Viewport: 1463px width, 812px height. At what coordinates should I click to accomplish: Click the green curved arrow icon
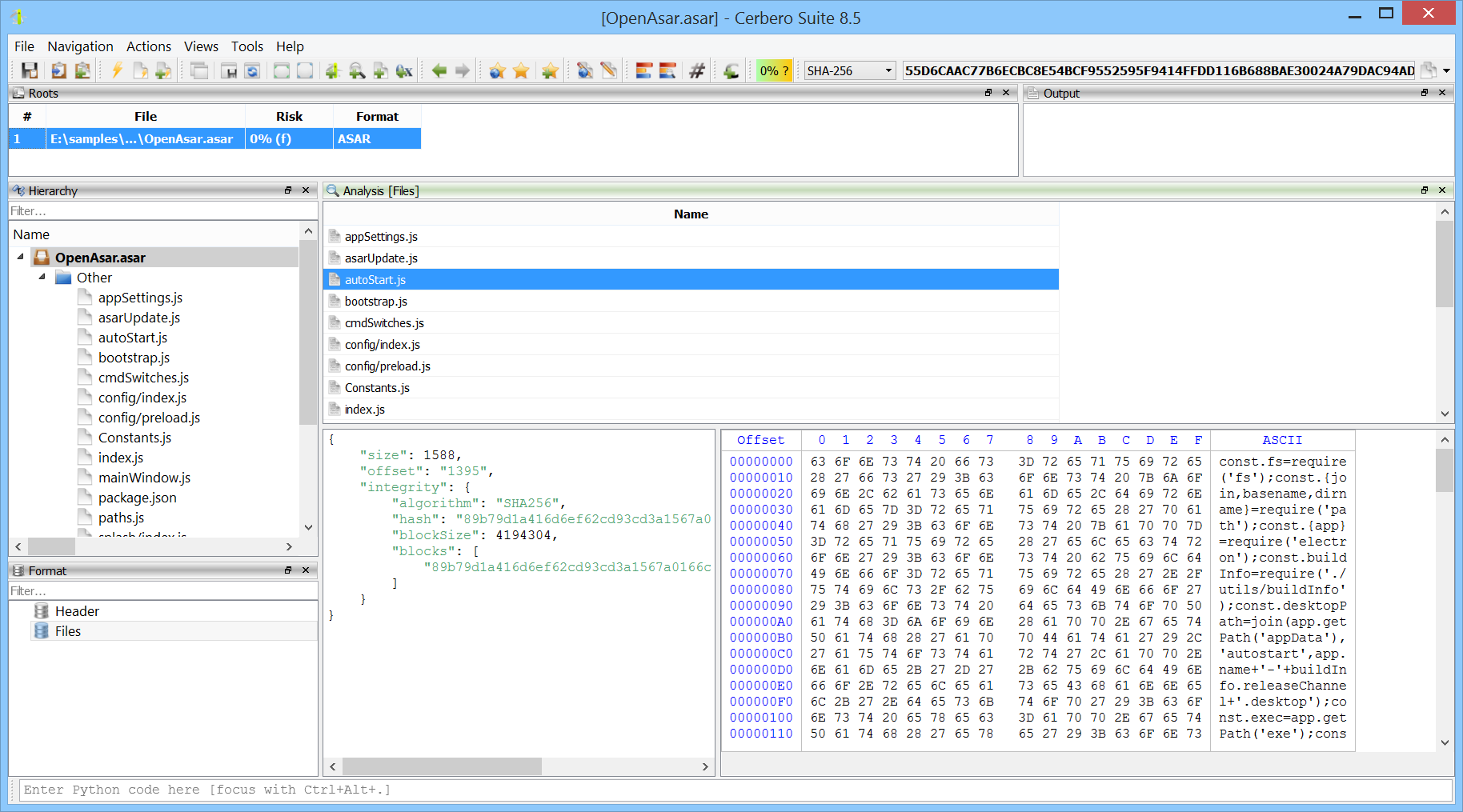(731, 70)
